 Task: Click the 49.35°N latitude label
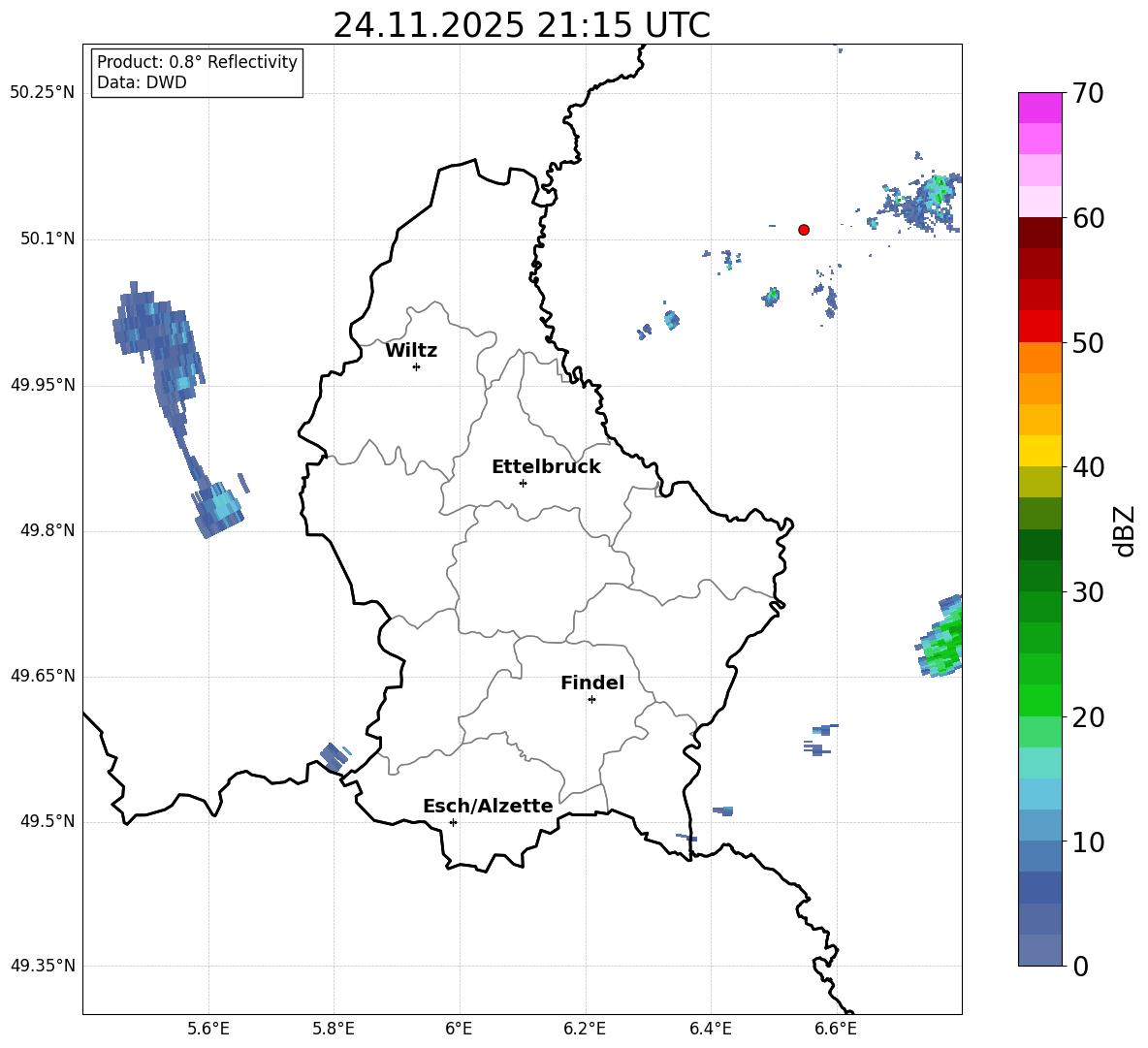point(42,966)
